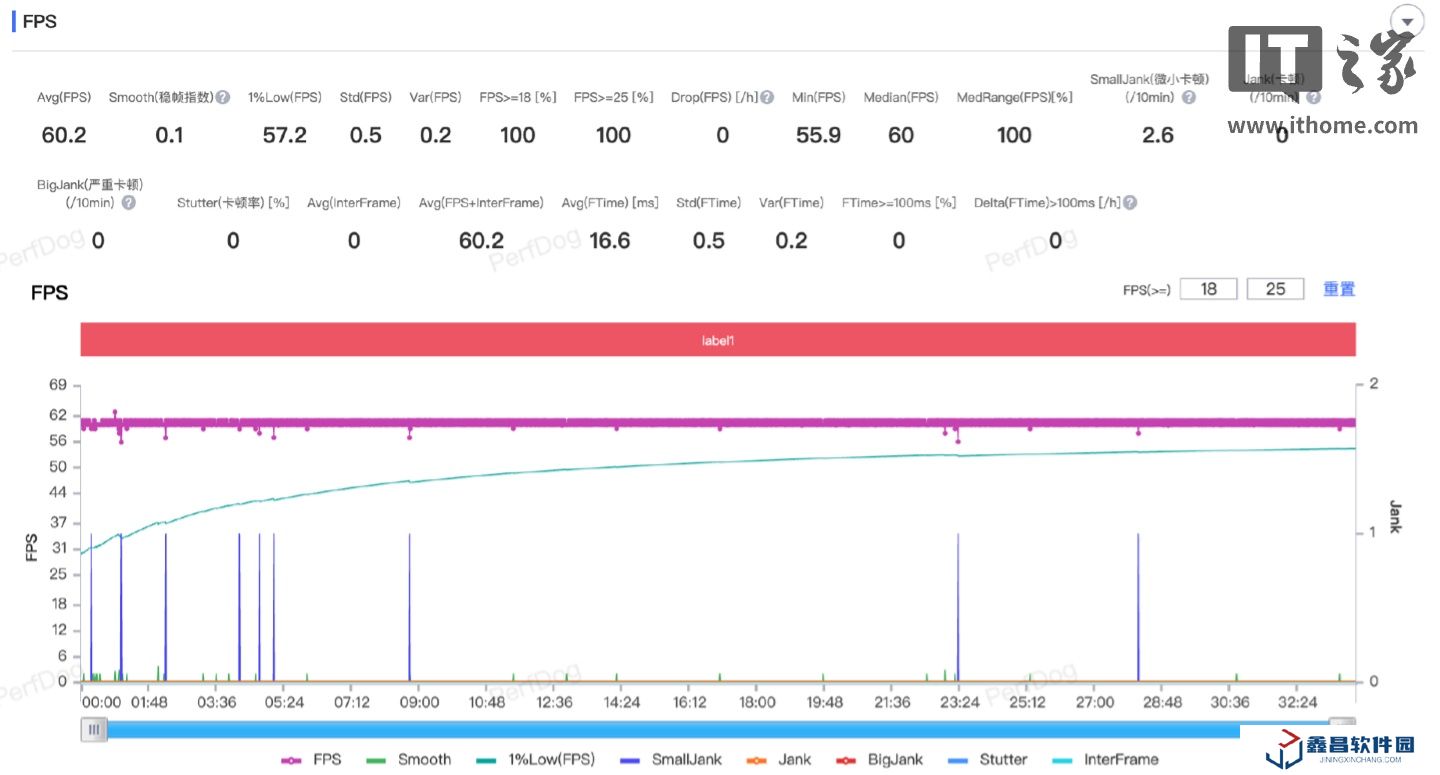Toggle Smooth series in chart legend
The height and width of the screenshot is (775, 1440).
coord(410,760)
